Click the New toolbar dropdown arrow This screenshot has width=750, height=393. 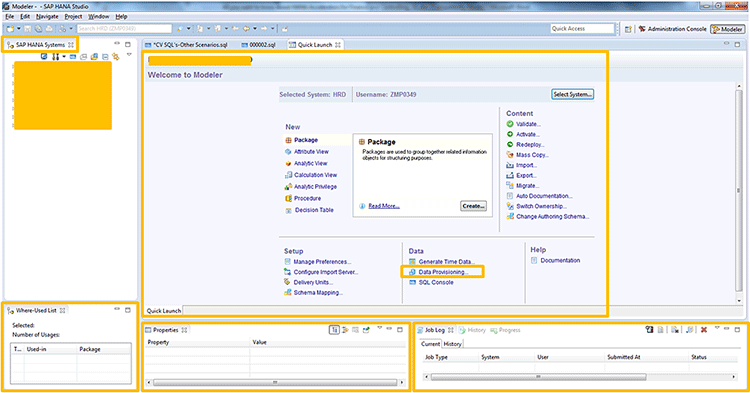click(x=19, y=29)
